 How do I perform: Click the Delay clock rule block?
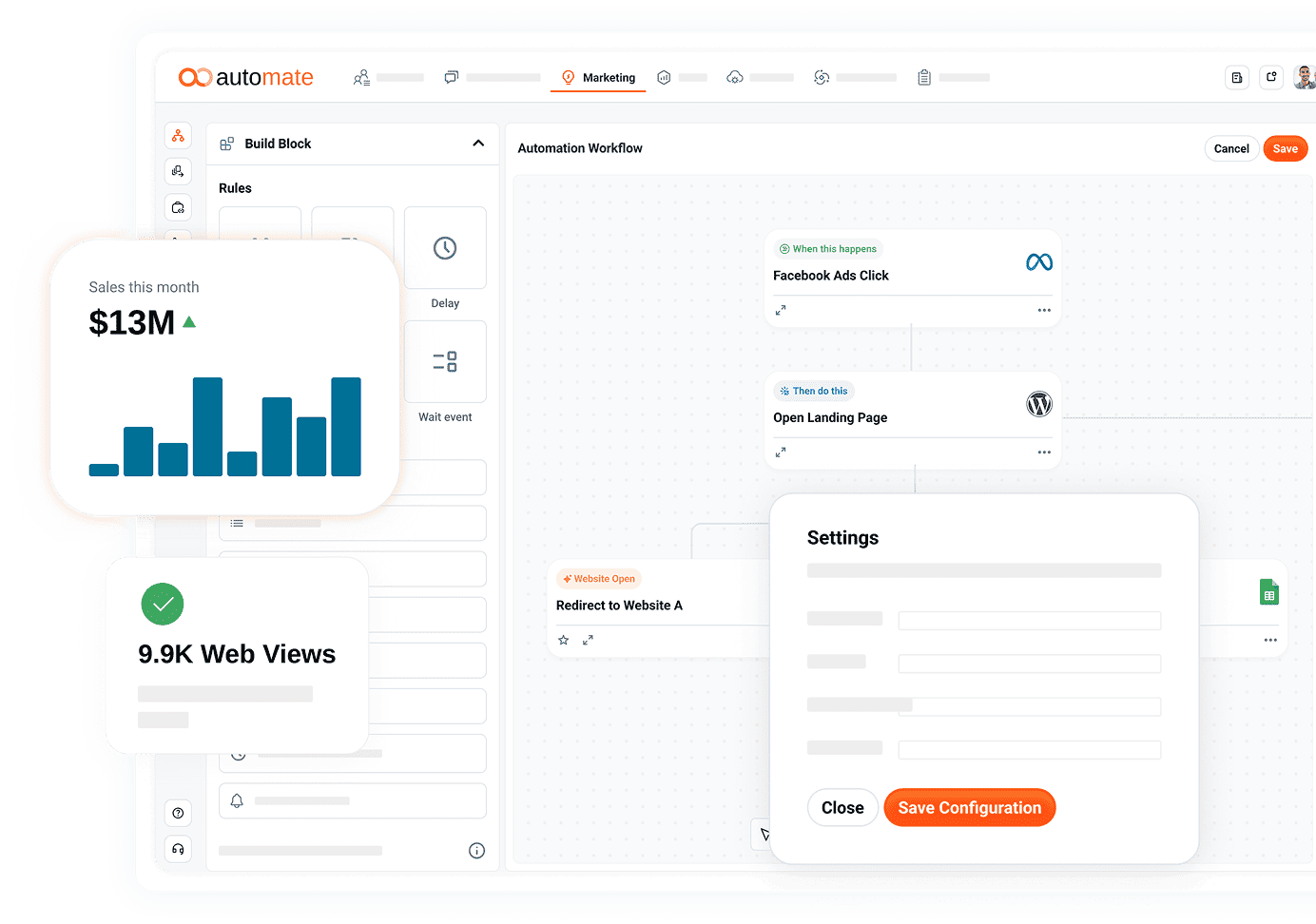(x=445, y=248)
